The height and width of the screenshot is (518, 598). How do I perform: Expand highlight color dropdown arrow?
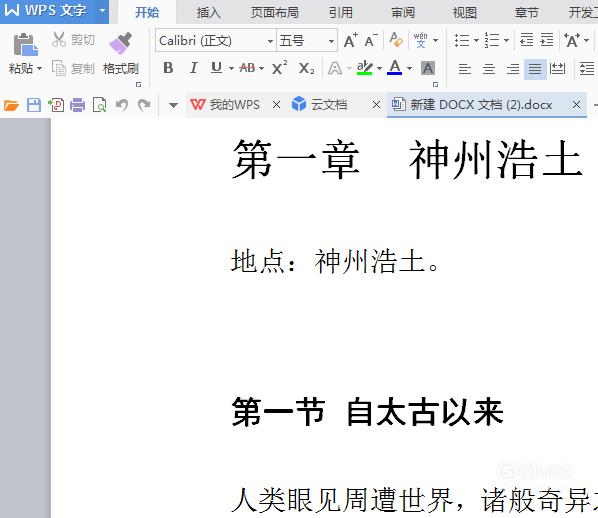(x=379, y=69)
